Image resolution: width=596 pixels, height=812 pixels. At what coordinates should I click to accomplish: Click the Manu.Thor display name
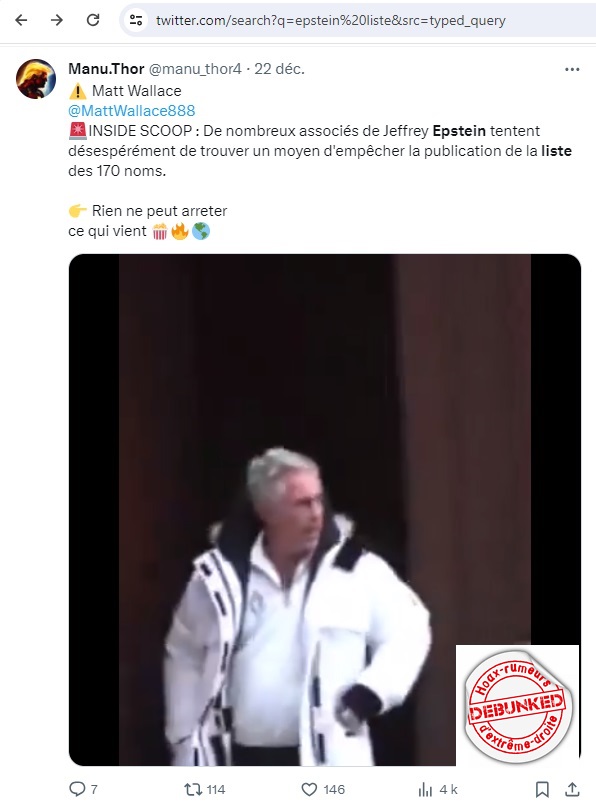click(x=106, y=69)
